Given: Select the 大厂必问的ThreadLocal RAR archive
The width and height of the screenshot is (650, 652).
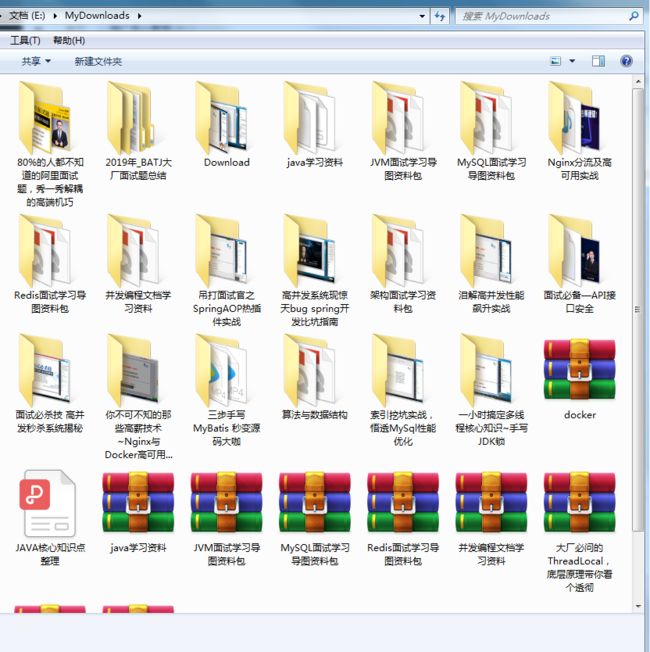Looking at the screenshot, I should coord(579,503).
